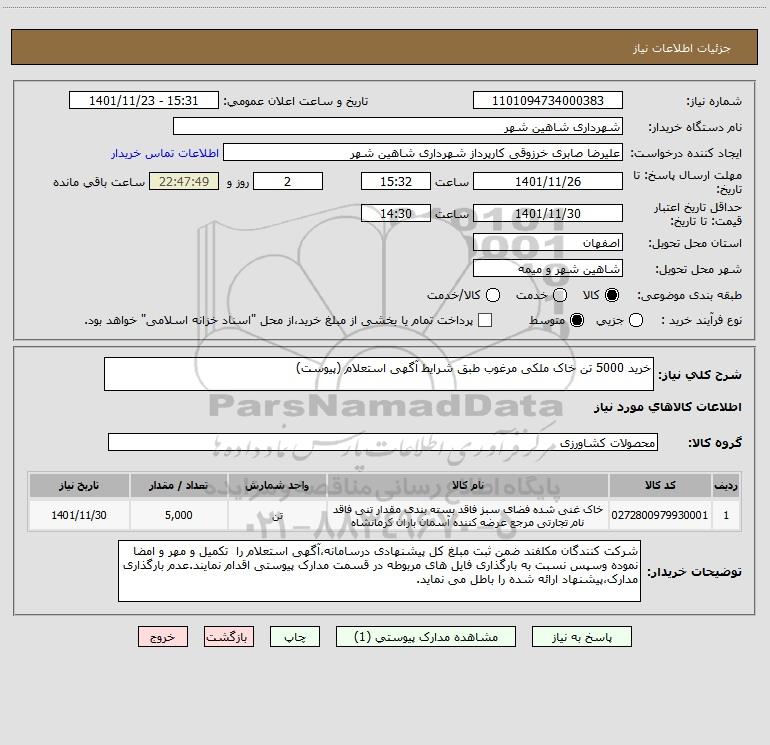Click the table date cell 1401/11/30
Screen dimensions: 770x745
tap(79, 515)
